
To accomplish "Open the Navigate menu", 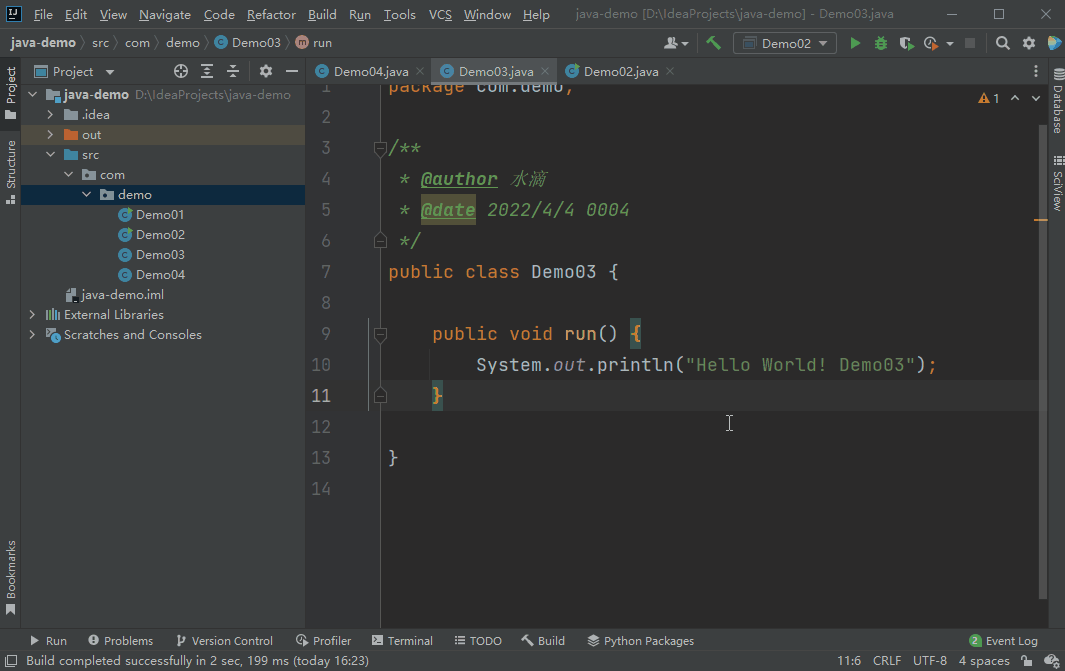I will click(164, 15).
